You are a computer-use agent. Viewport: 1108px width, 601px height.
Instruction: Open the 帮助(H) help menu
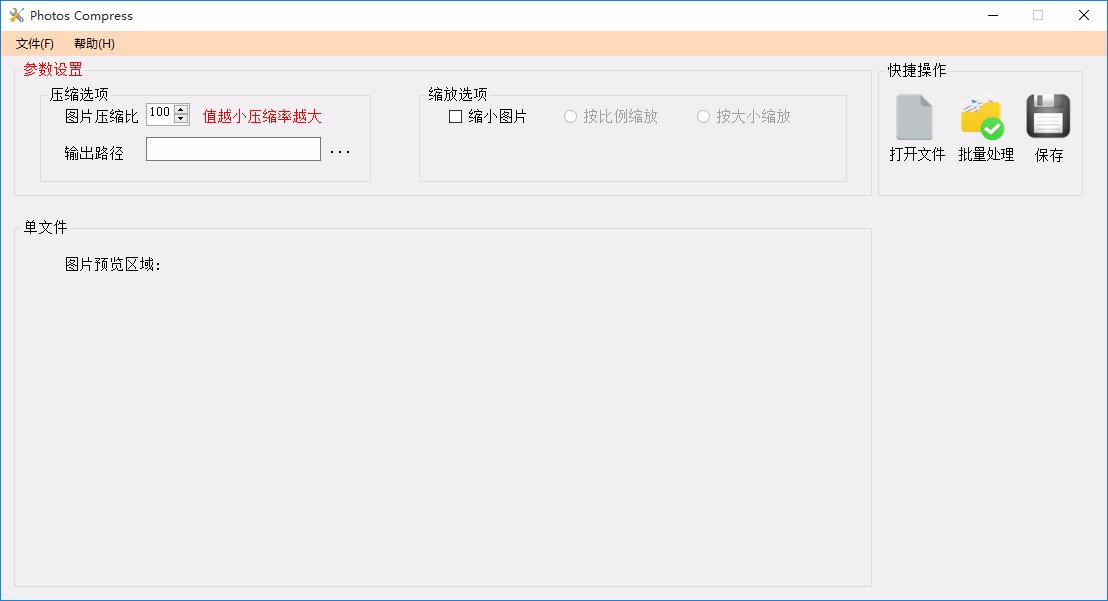point(93,44)
